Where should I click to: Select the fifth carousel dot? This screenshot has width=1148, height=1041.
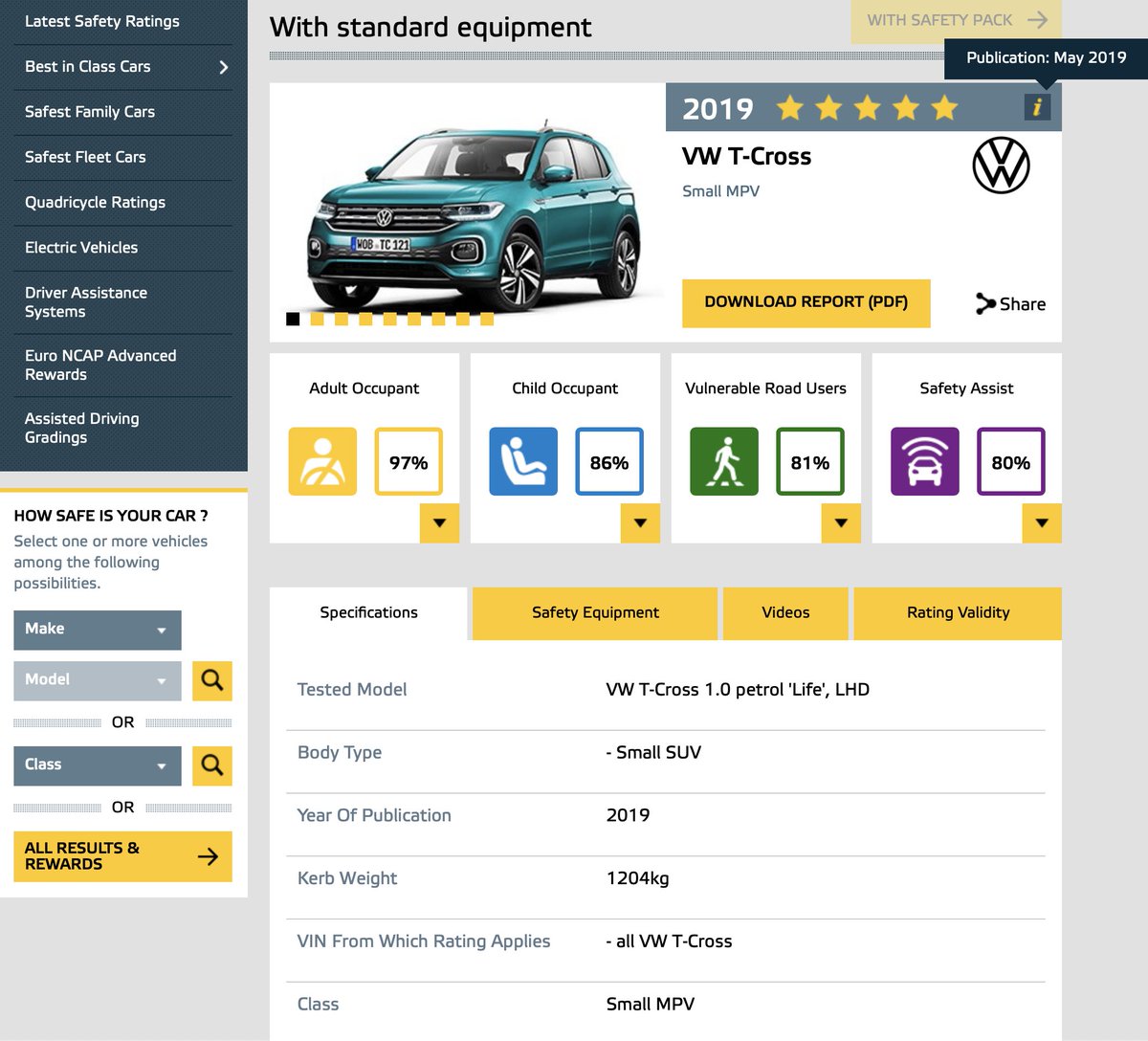(x=390, y=319)
